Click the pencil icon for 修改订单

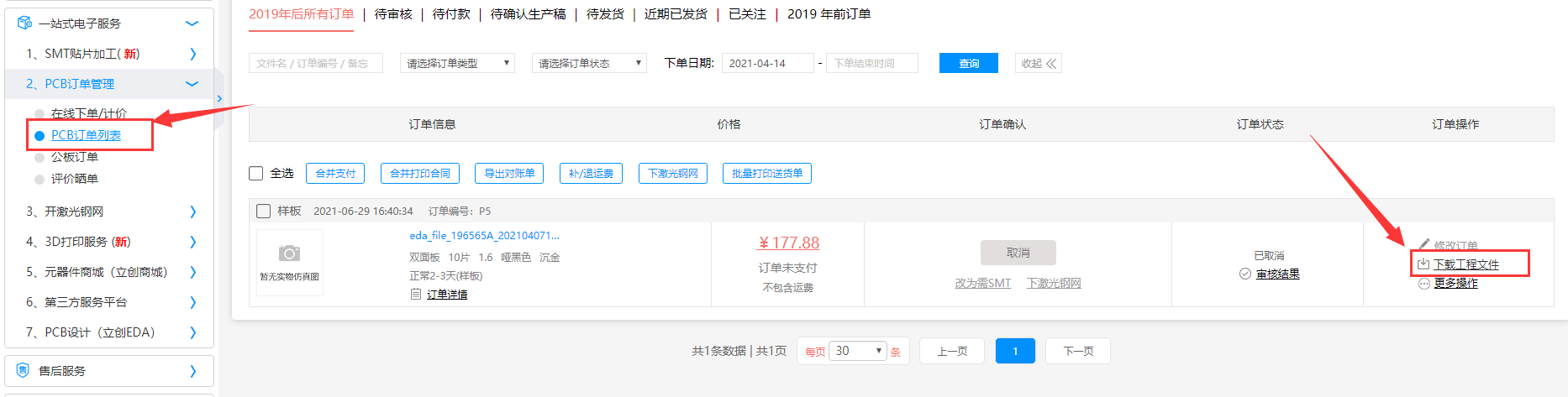point(1424,245)
